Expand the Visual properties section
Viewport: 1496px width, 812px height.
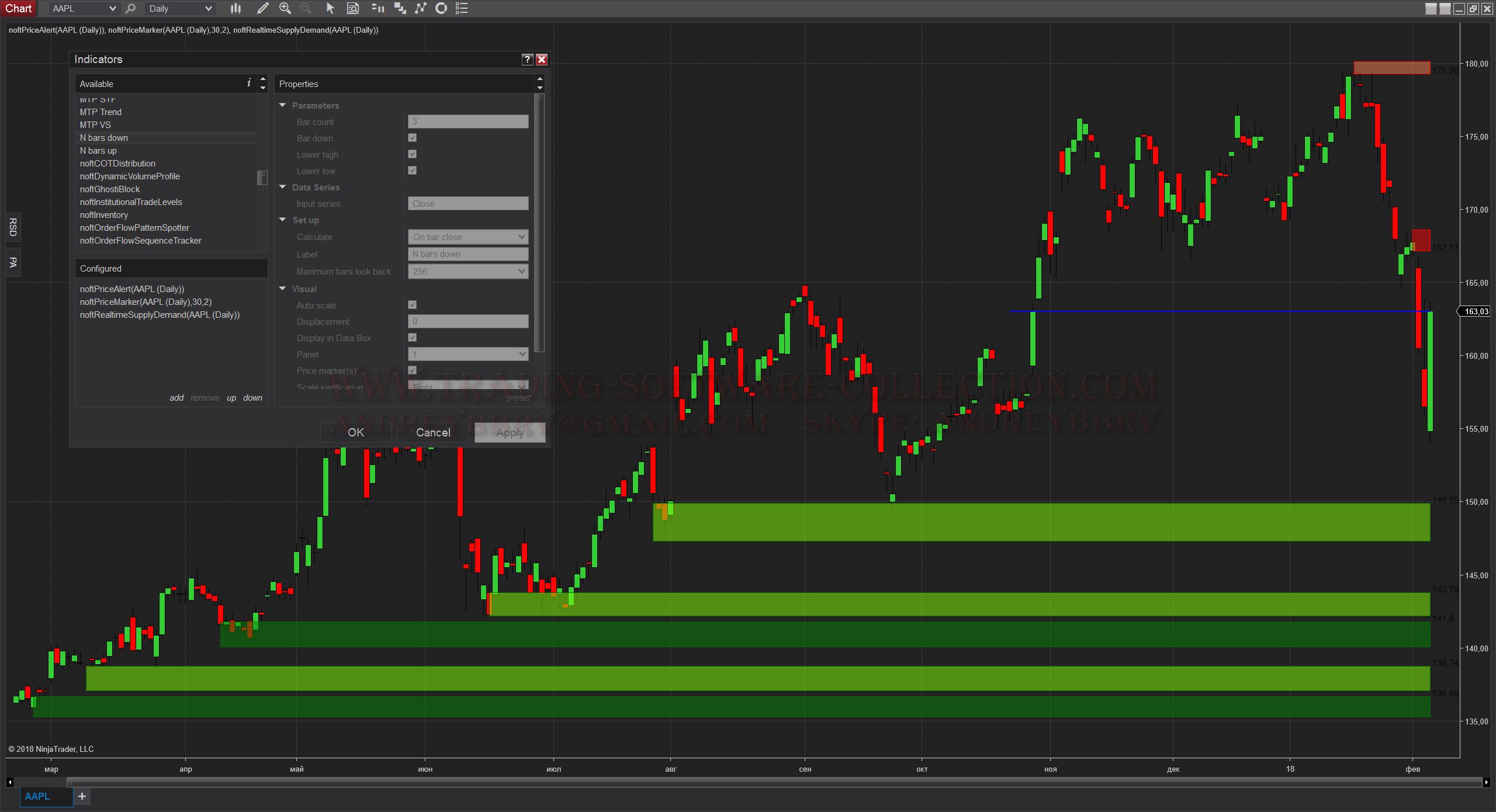pos(283,288)
